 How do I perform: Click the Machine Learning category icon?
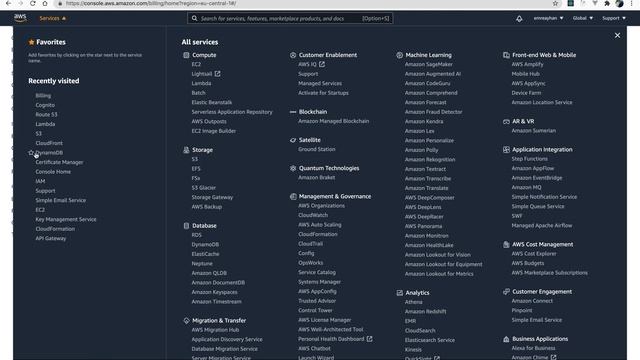pyautogui.click(x=400, y=55)
